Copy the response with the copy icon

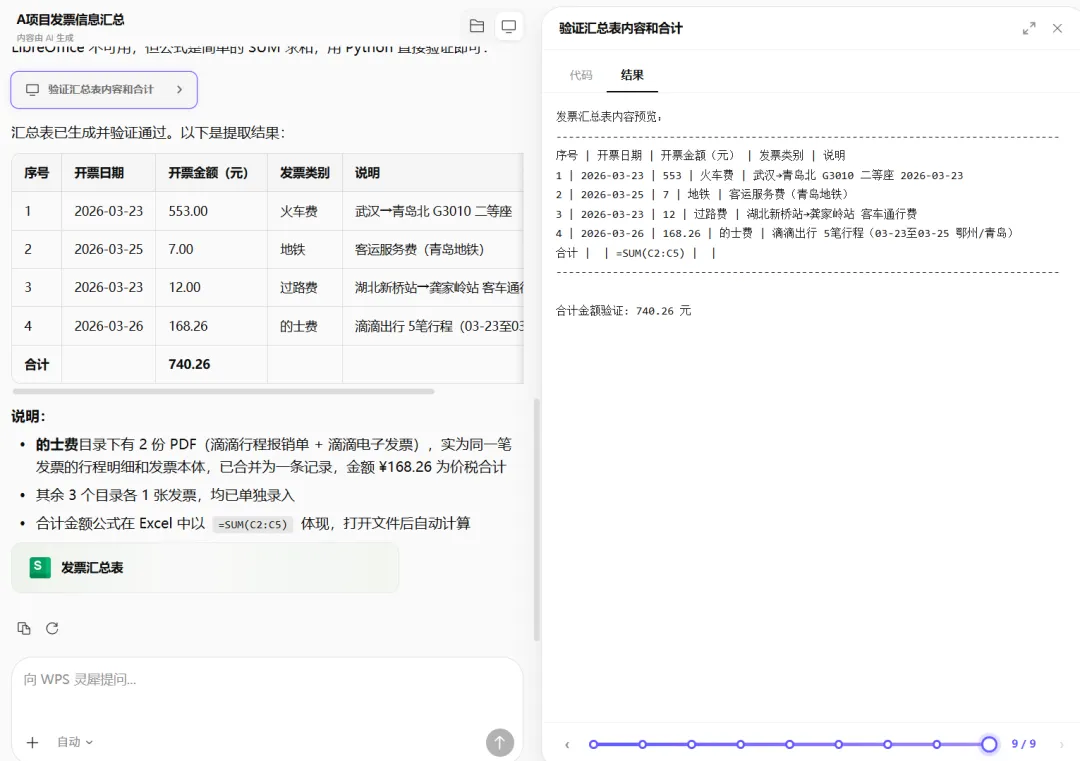tap(24, 628)
